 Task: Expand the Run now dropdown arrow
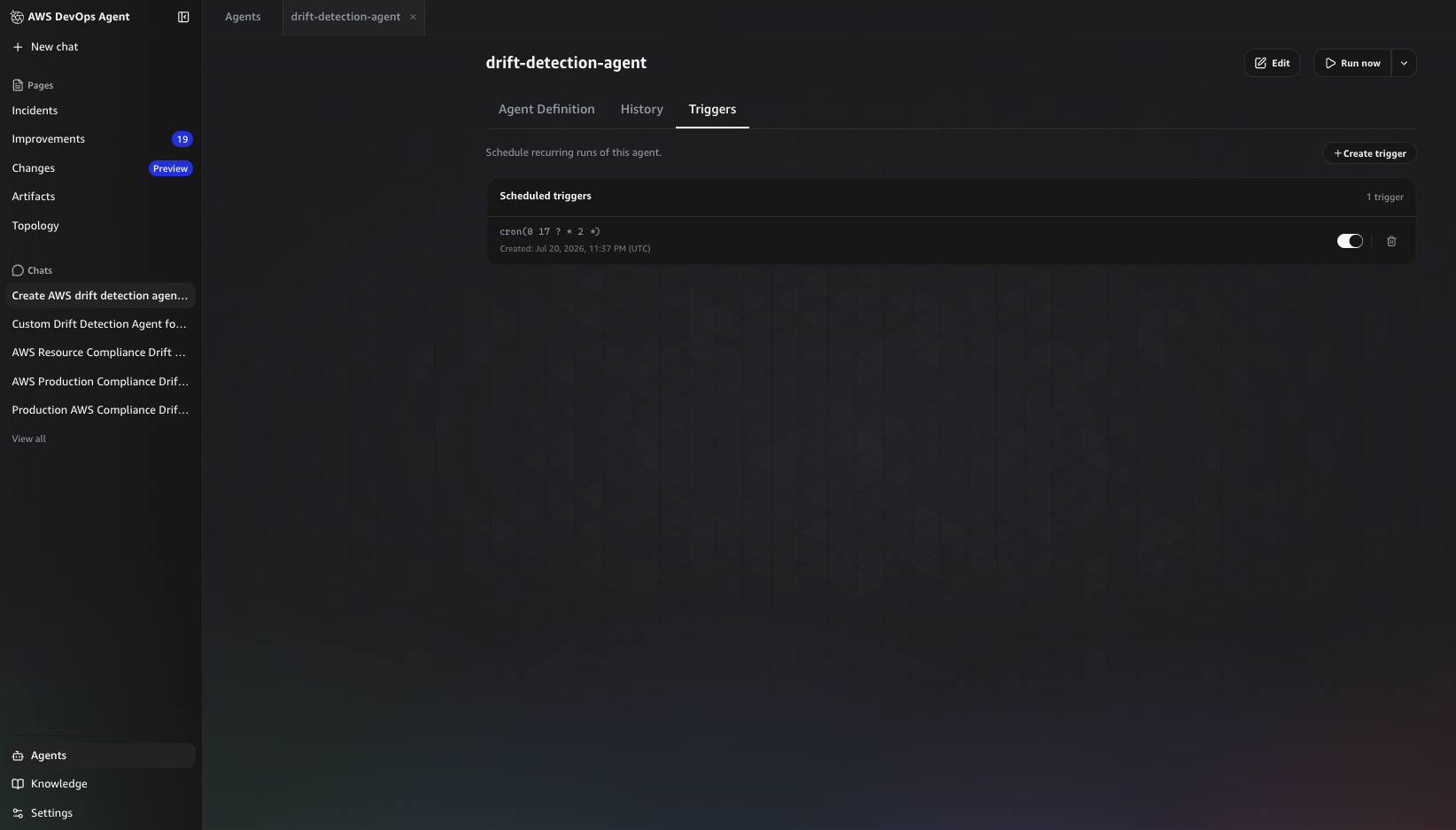1404,63
